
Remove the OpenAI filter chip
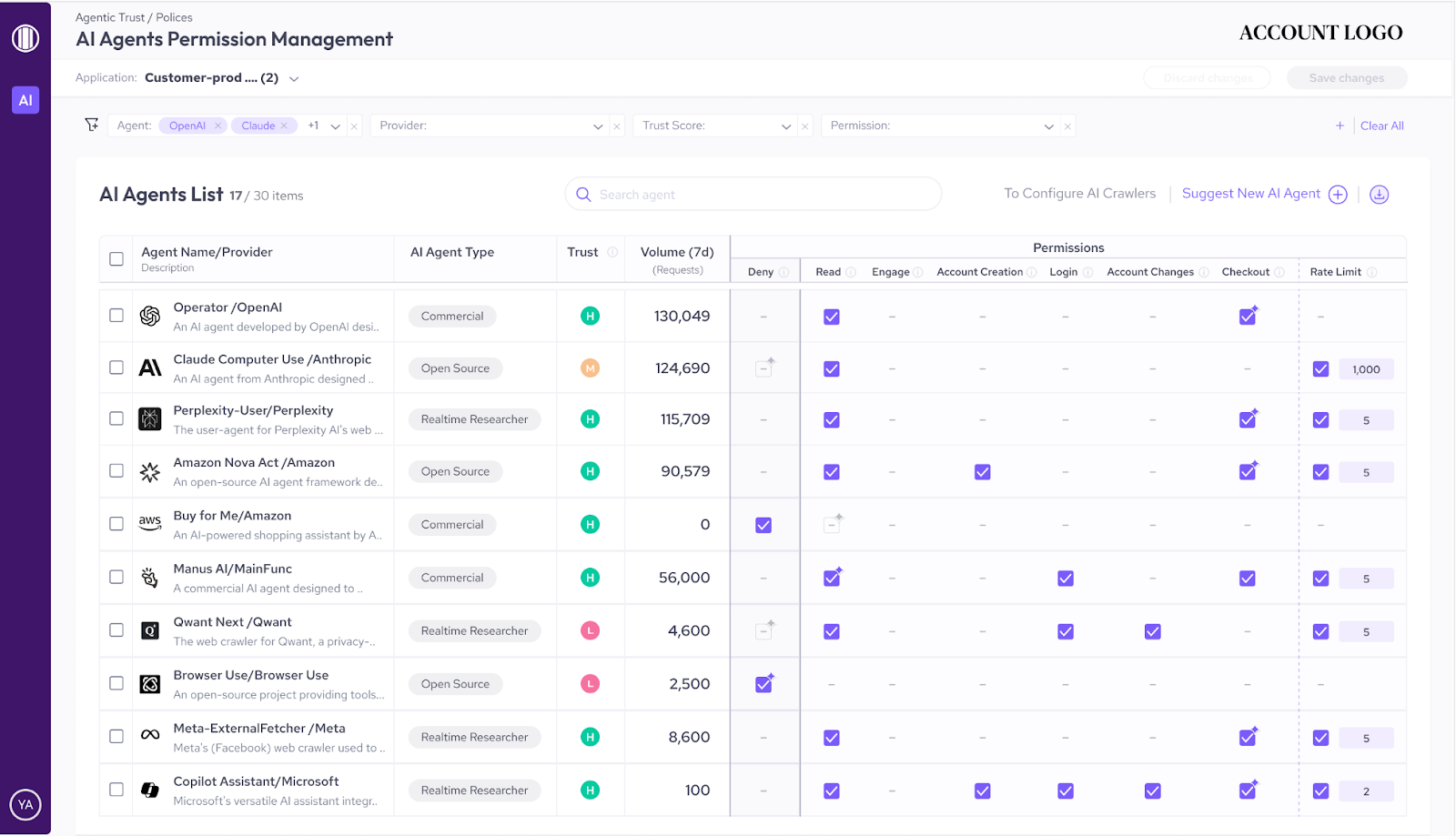coord(218,126)
